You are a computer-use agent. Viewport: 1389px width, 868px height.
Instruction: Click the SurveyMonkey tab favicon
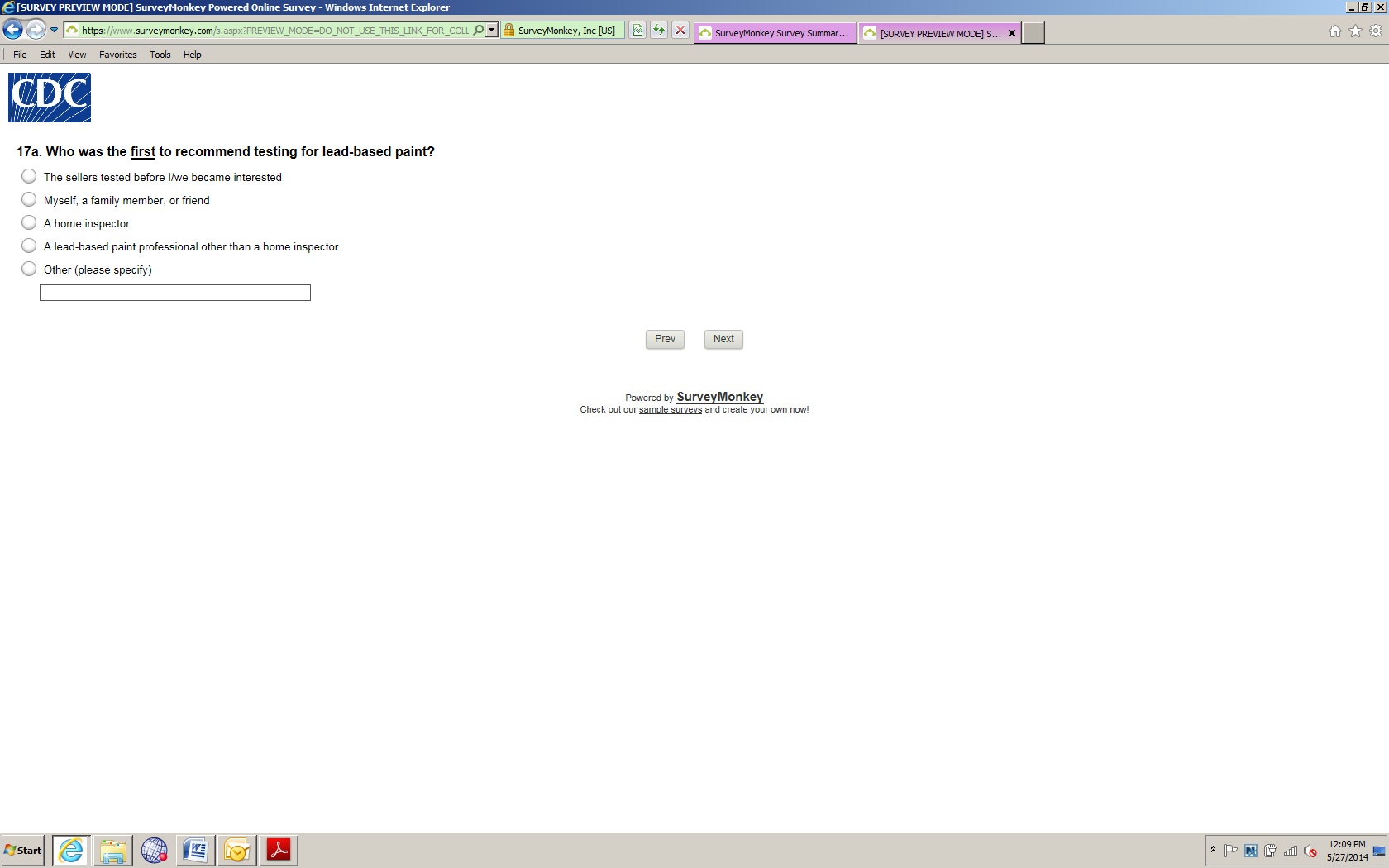tap(705, 33)
